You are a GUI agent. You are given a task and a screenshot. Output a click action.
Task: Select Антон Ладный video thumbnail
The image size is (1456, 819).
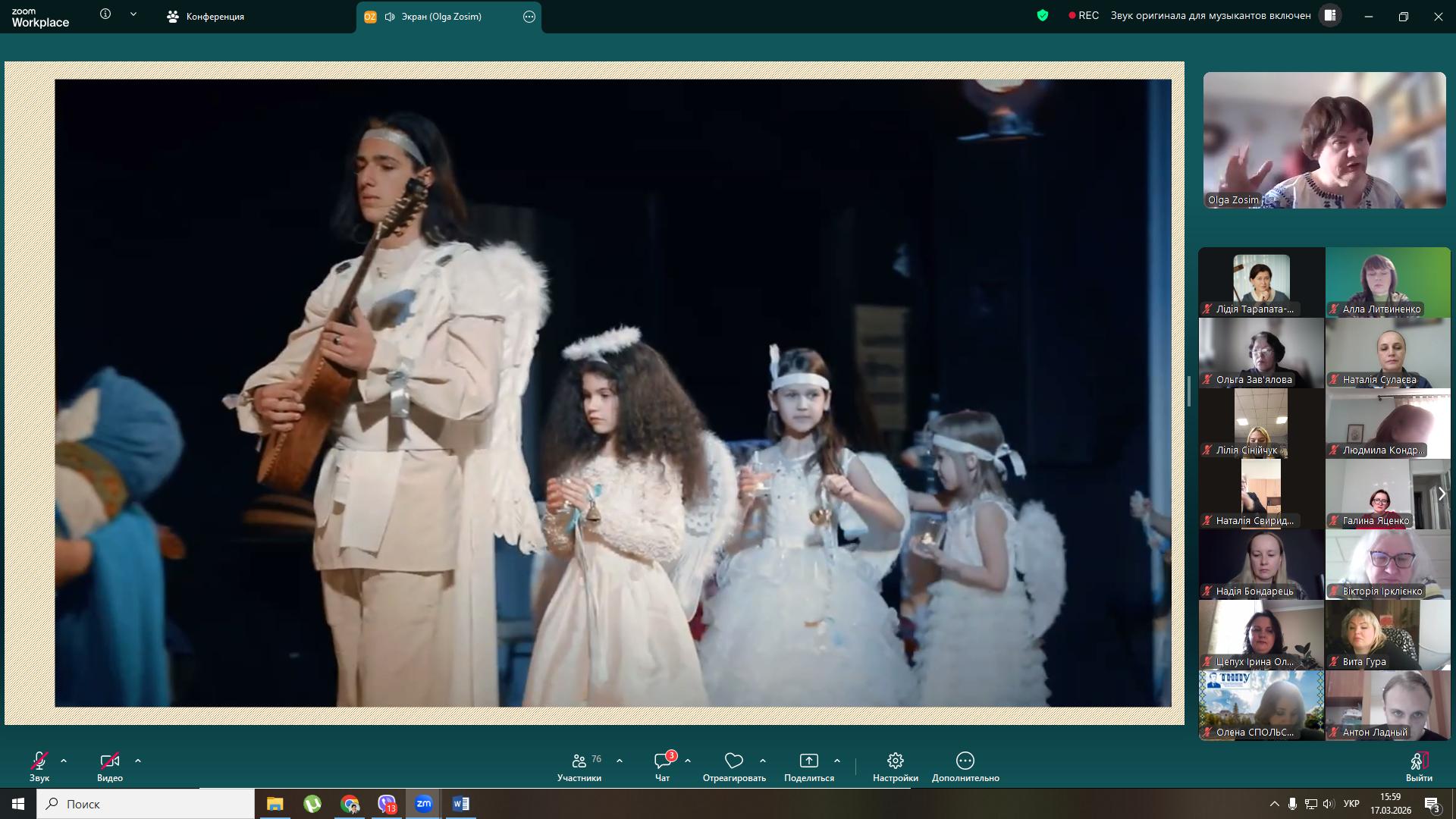click(1387, 705)
